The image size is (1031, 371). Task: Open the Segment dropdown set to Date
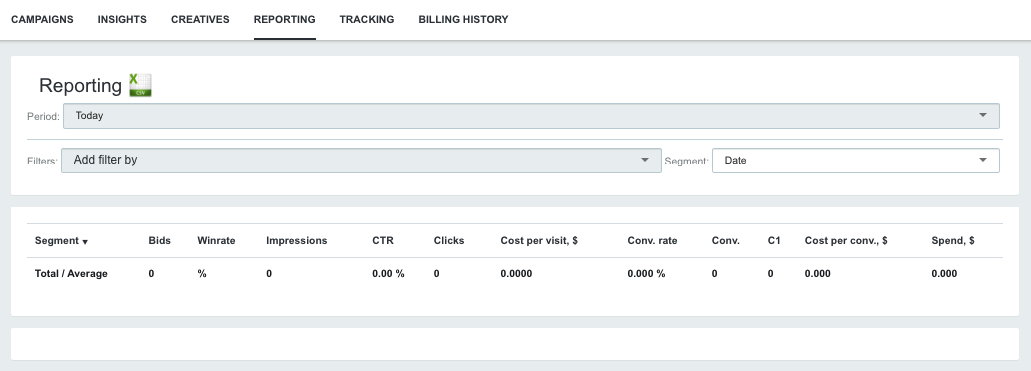click(x=855, y=161)
